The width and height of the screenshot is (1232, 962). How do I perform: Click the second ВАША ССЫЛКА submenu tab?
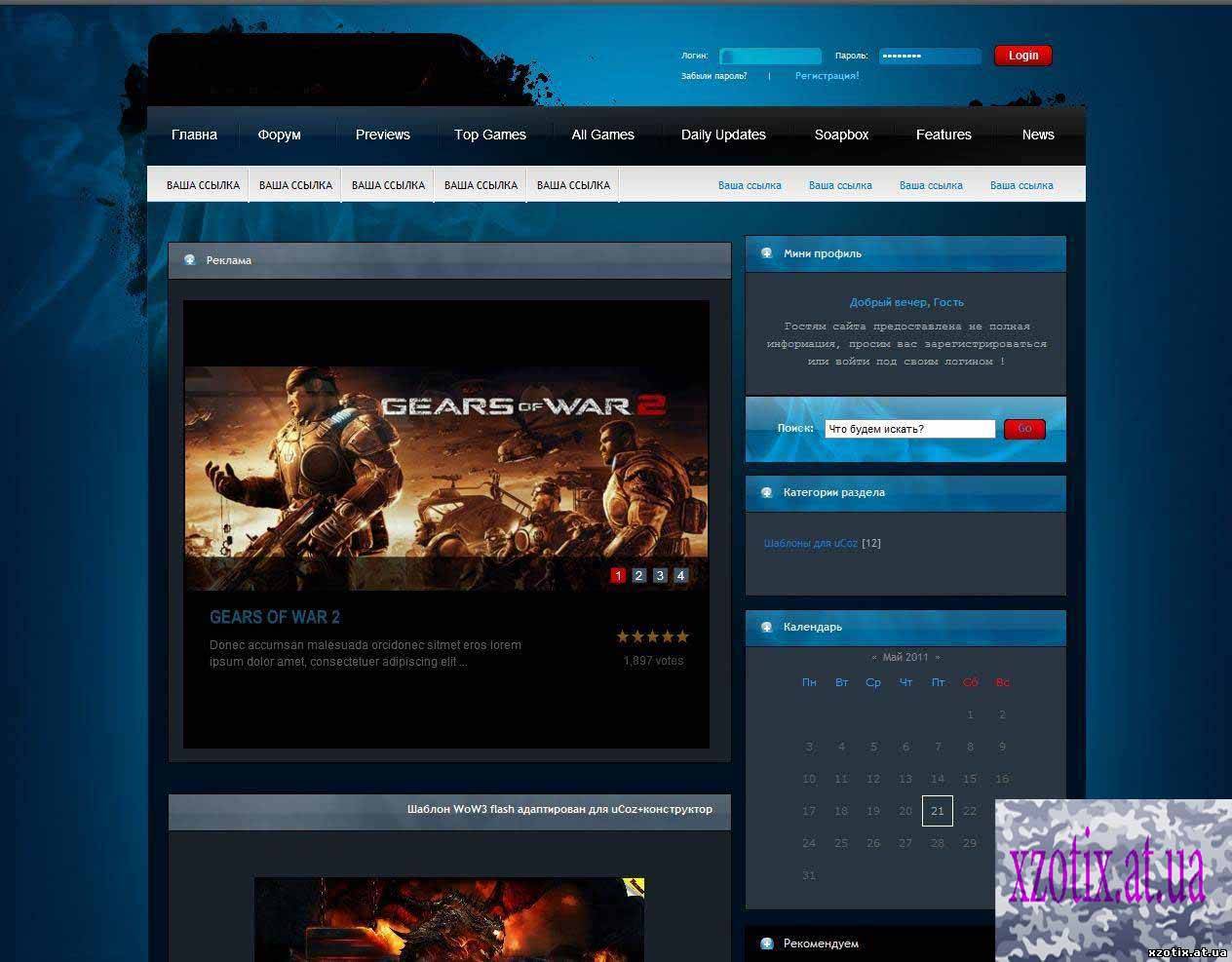[x=295, y=185]
